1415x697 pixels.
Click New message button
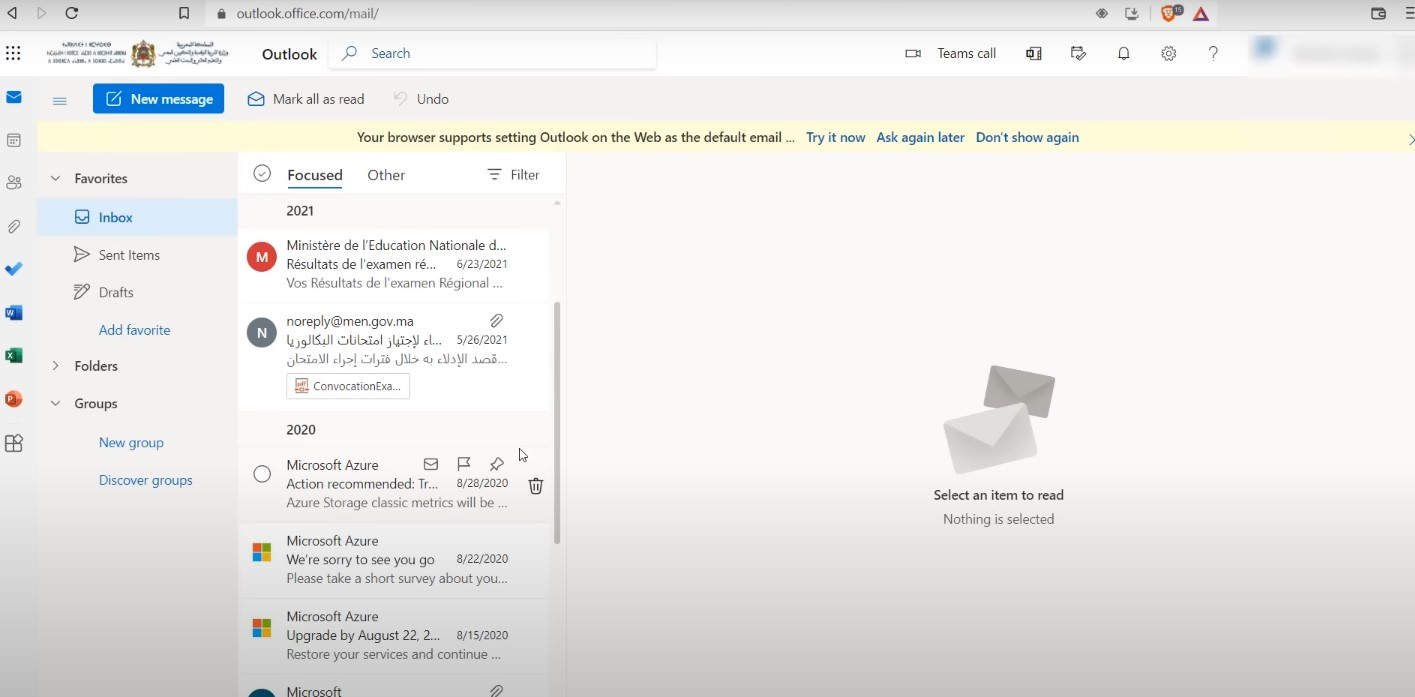coord(158,99)
